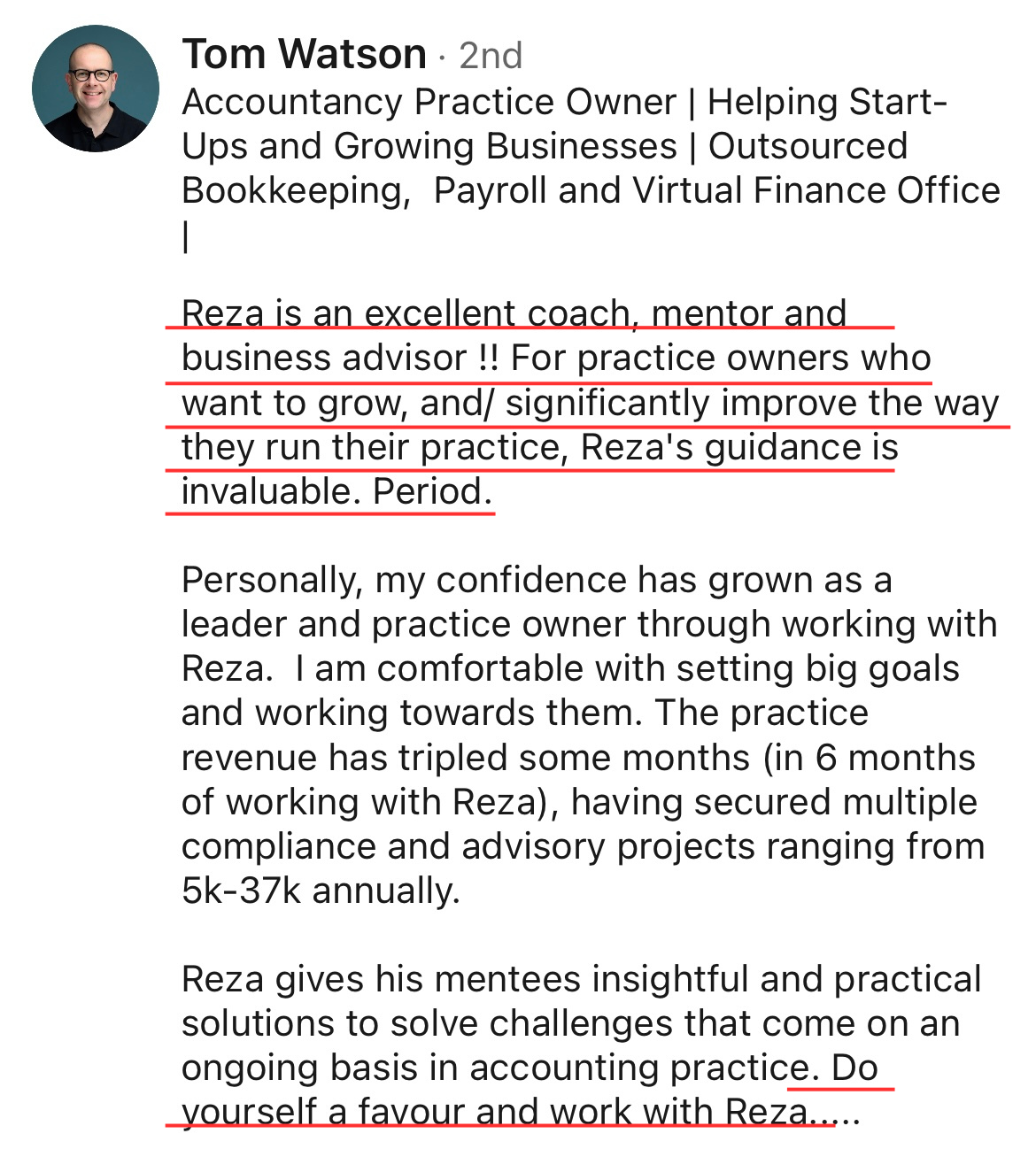Click the underlined "invaluable. Period." text
Viewport: 1036px width, 1149px height.
(336, 492)
